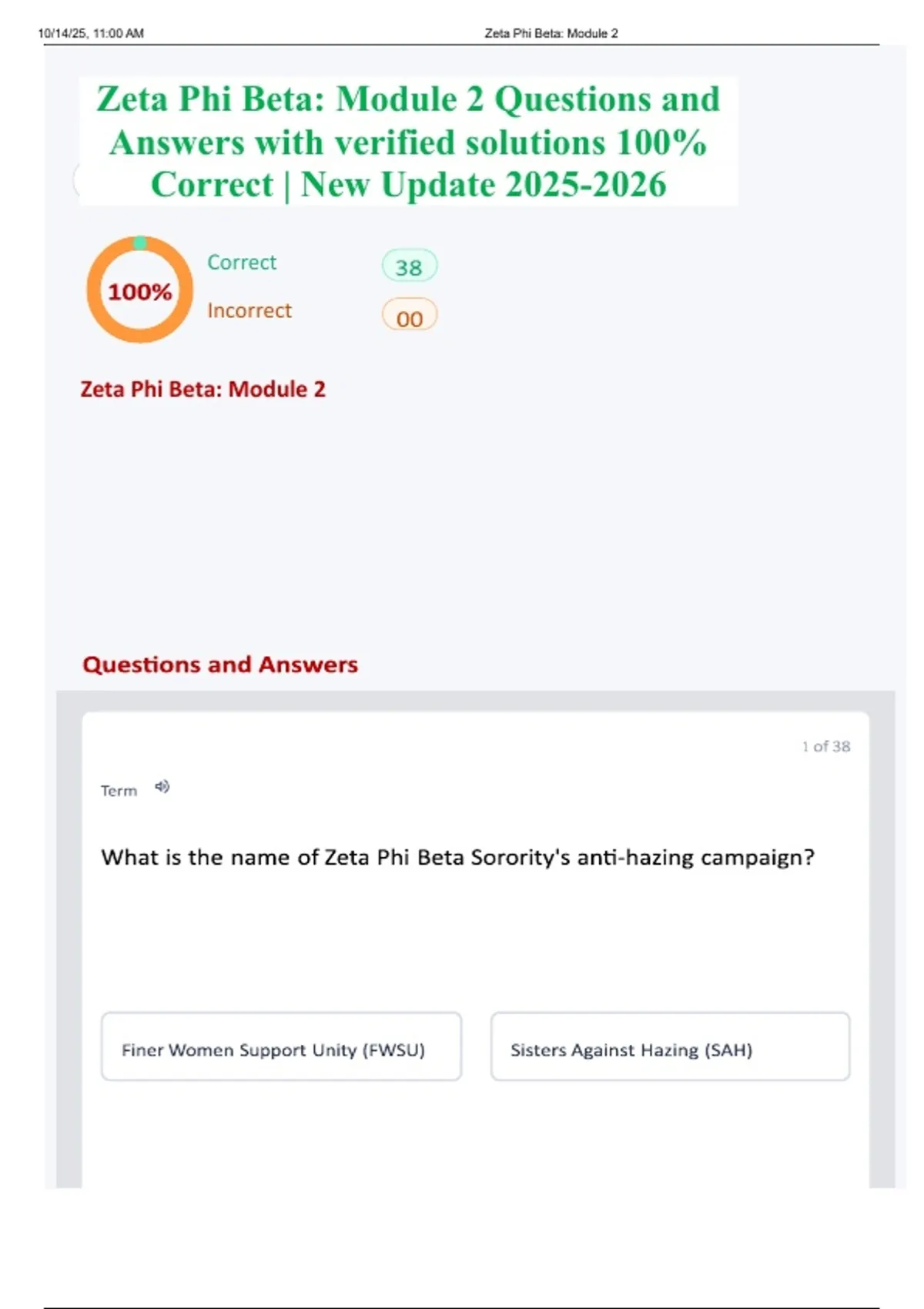Click the anti-hazing campaign question text
Image resolution: width=924 pixels, height=1309 pixels.
click(457, 857)
